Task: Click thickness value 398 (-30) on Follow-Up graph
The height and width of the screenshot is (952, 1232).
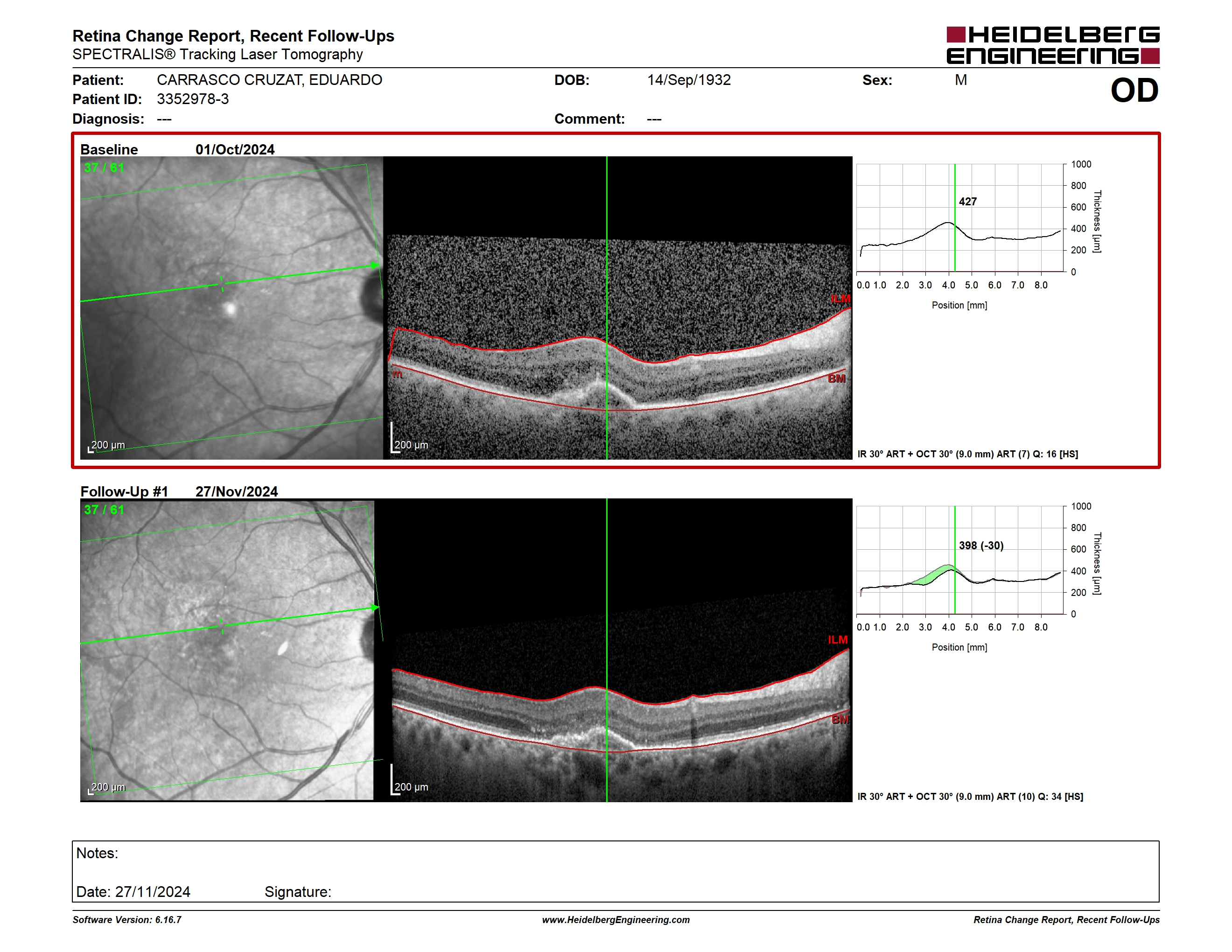Action: (x=981, y=546)
